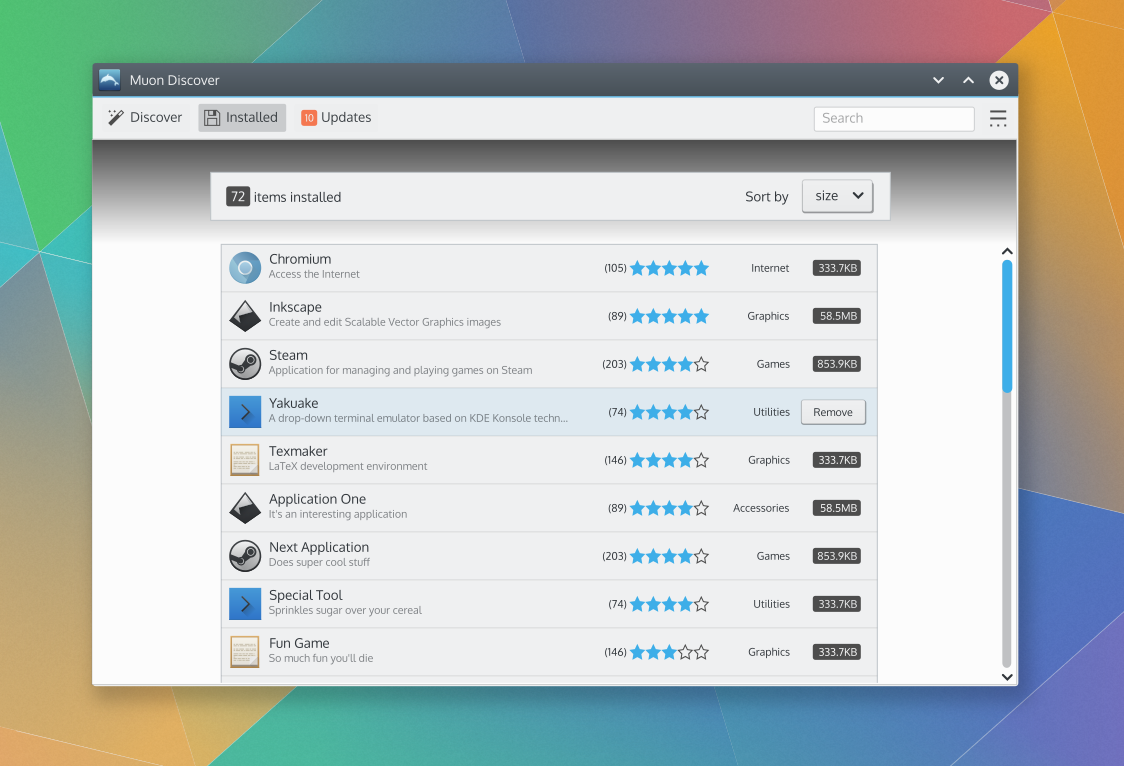Click the Chromium app icon
The height and width of the screenshot is (766, 1124).
point(245,268)
